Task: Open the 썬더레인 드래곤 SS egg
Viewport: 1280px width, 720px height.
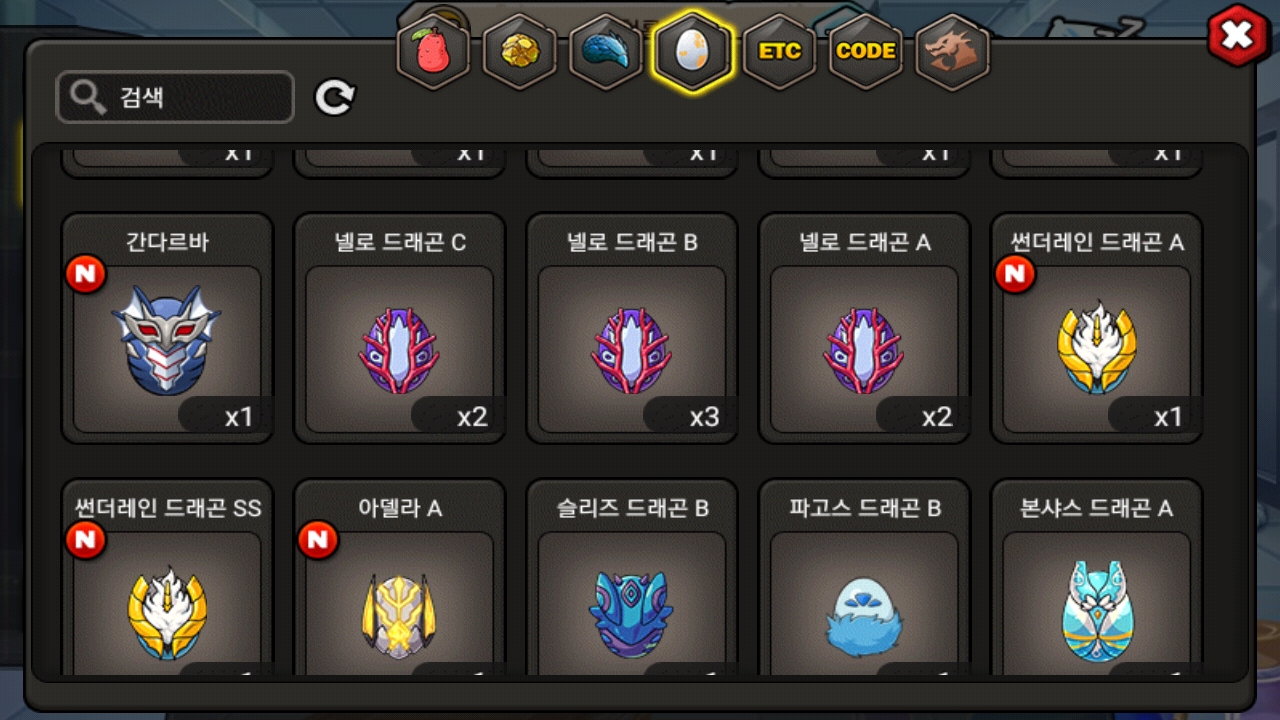Action: pos(167,578)
